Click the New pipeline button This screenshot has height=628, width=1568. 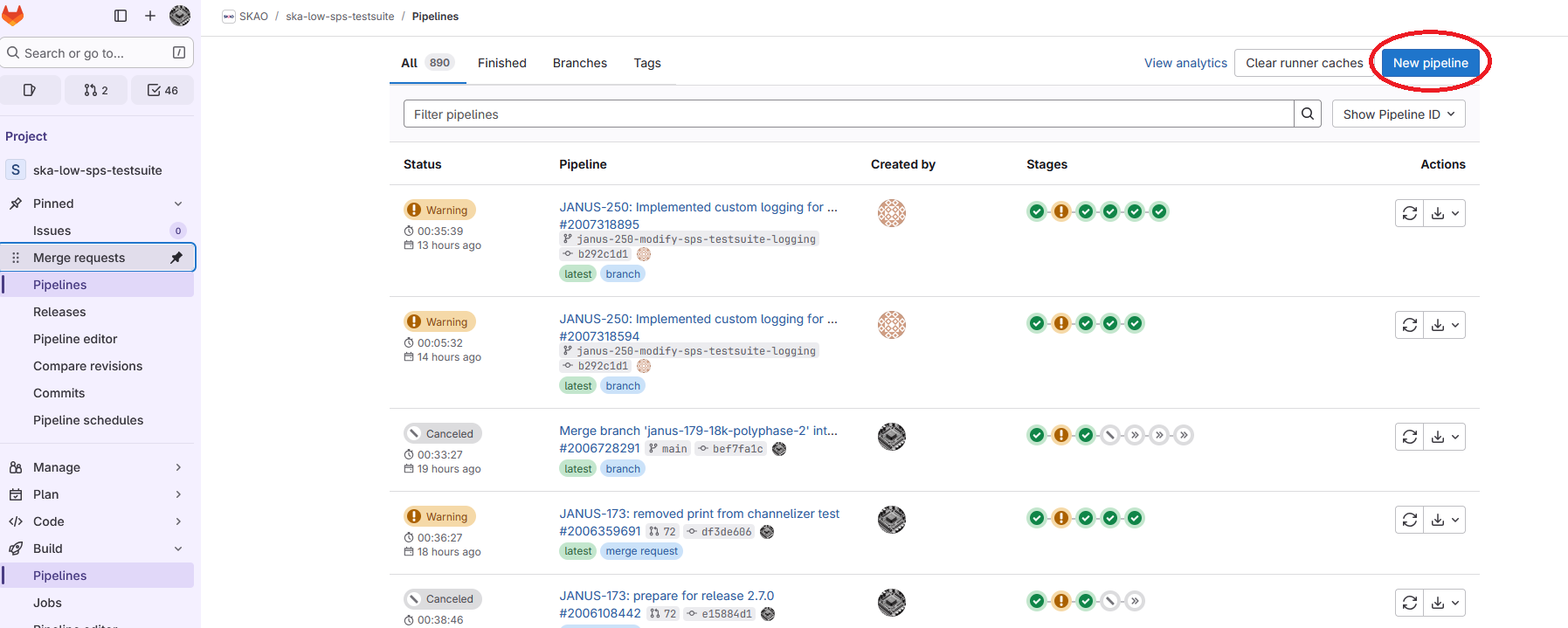[1430, 63]
